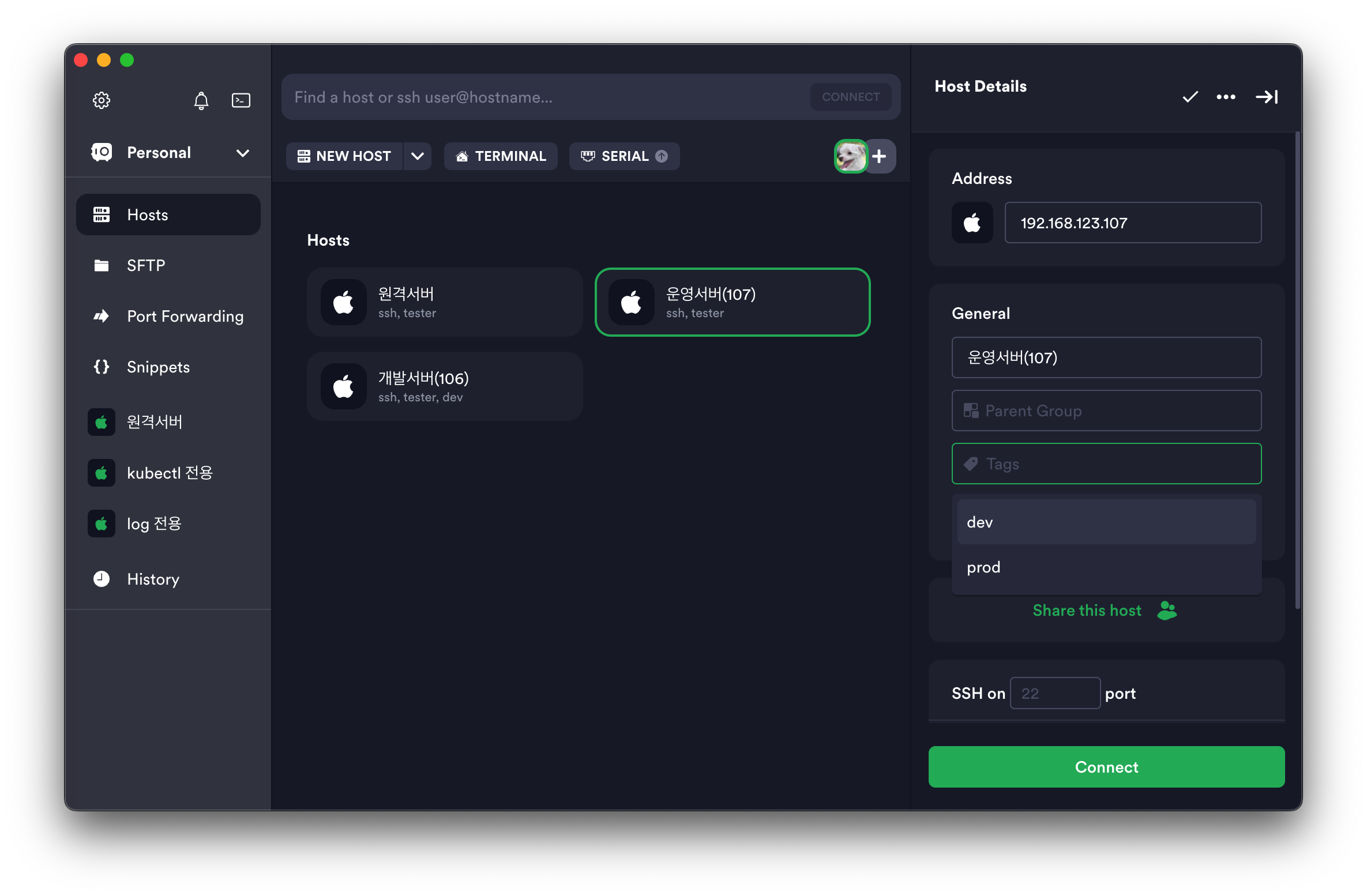The height and width of the screenshot is (896, 1367).
Task: Click the plus icon next to avatar
Action: (x=879, y=156)
